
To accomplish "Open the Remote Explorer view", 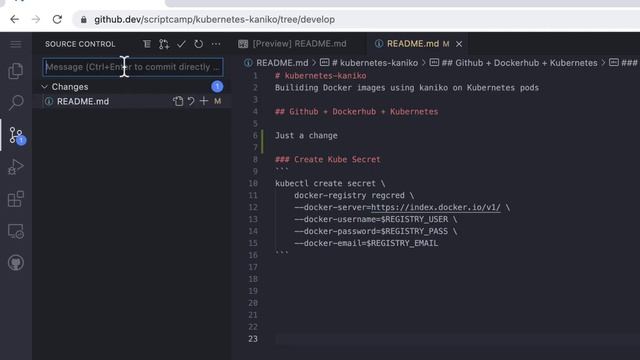I will point(16,231).
